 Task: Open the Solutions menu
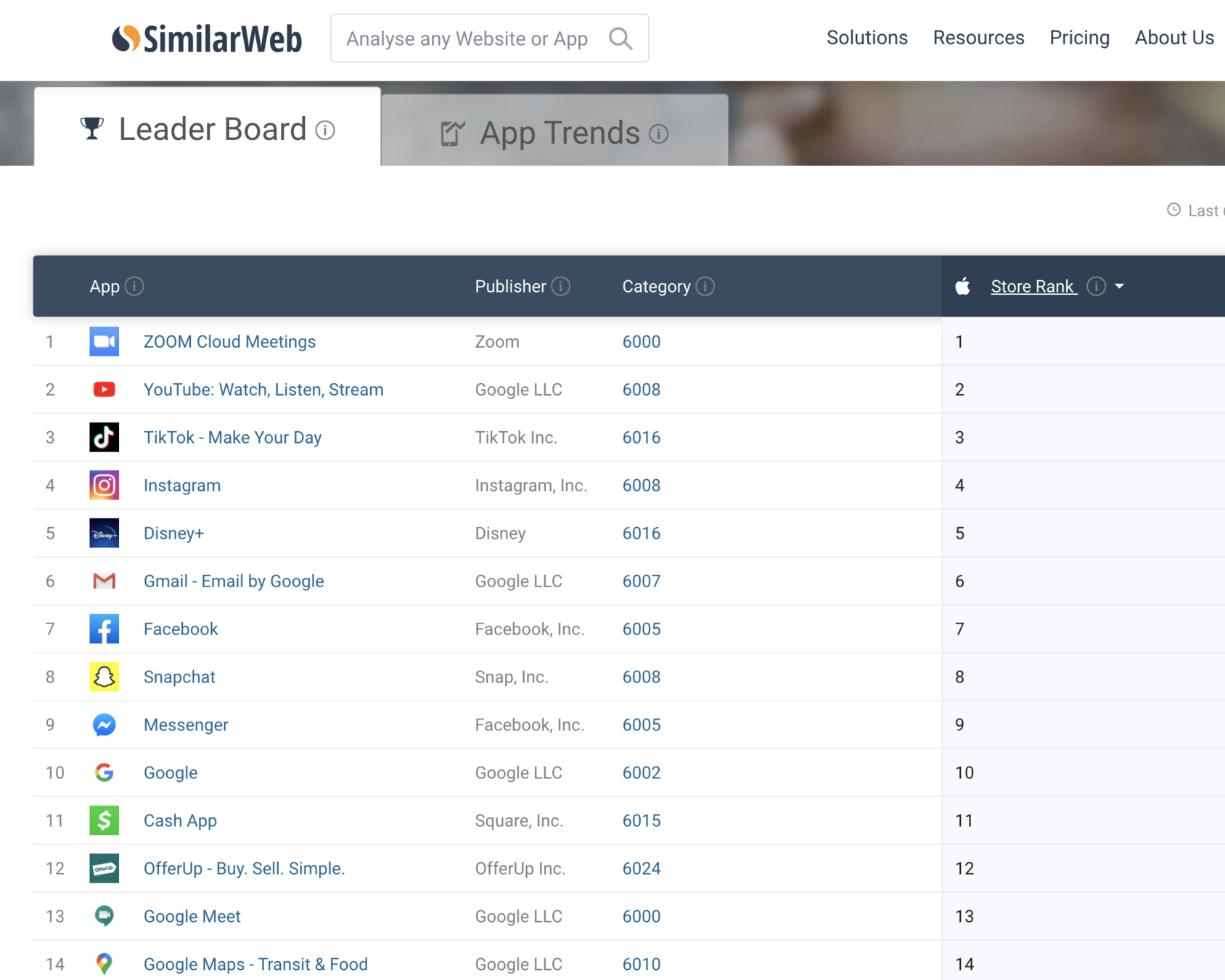(x=867, y=38)
